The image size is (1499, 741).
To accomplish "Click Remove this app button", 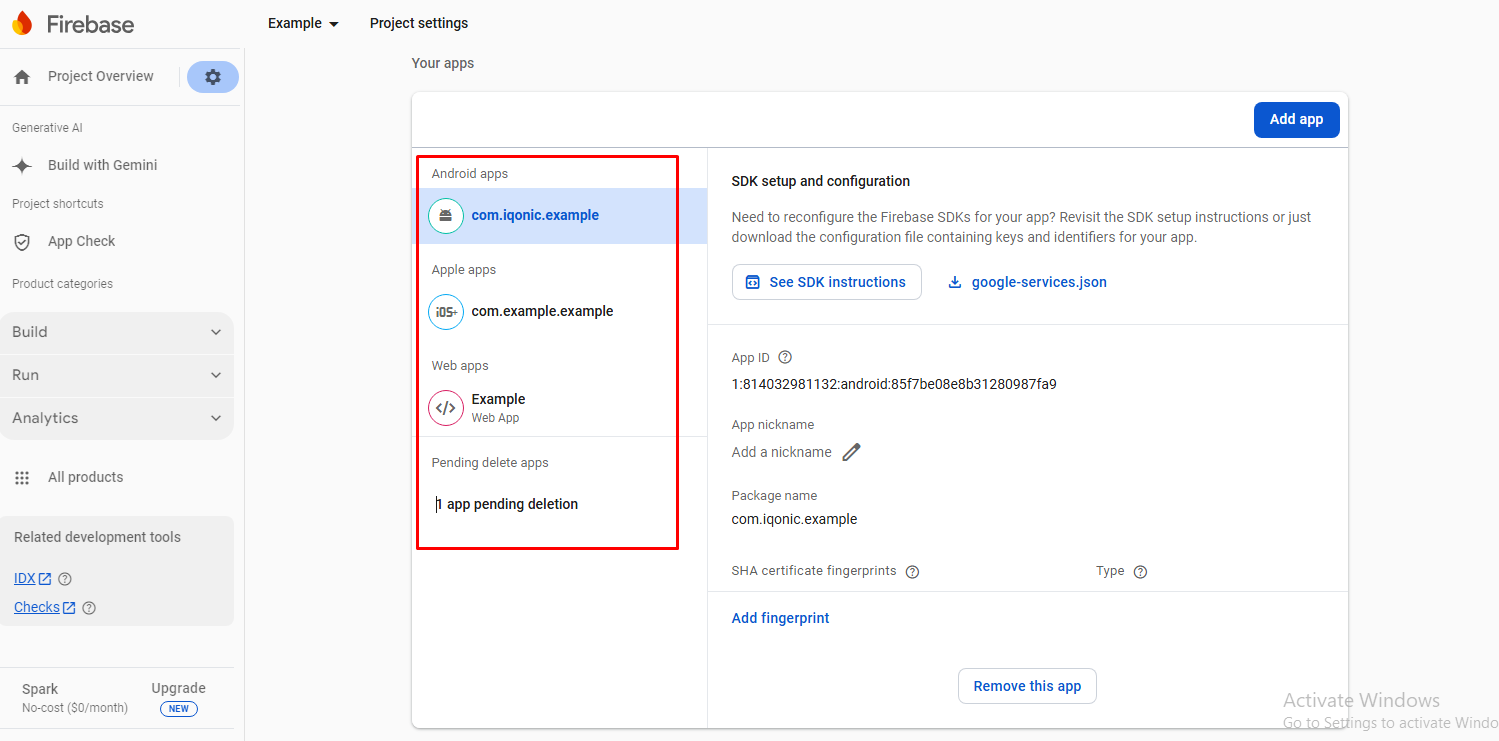I will [1027, 686].
